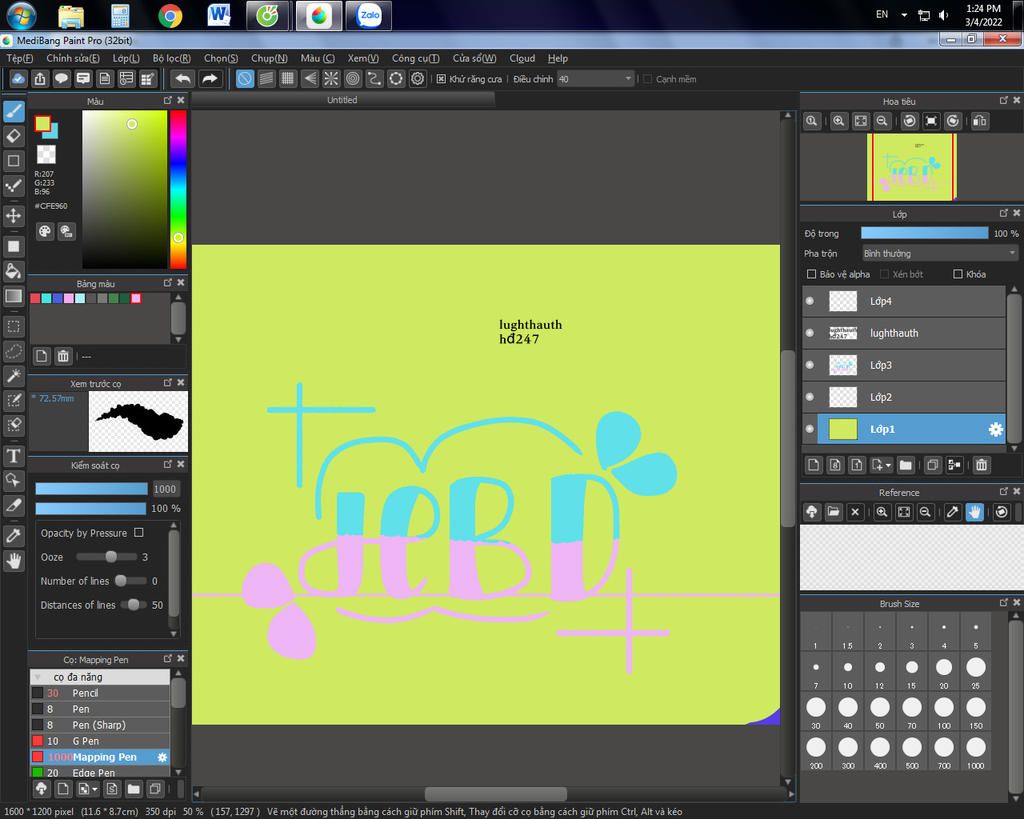Select the Pencil brush
1024x819 pixels.
(x=100, y=693)
